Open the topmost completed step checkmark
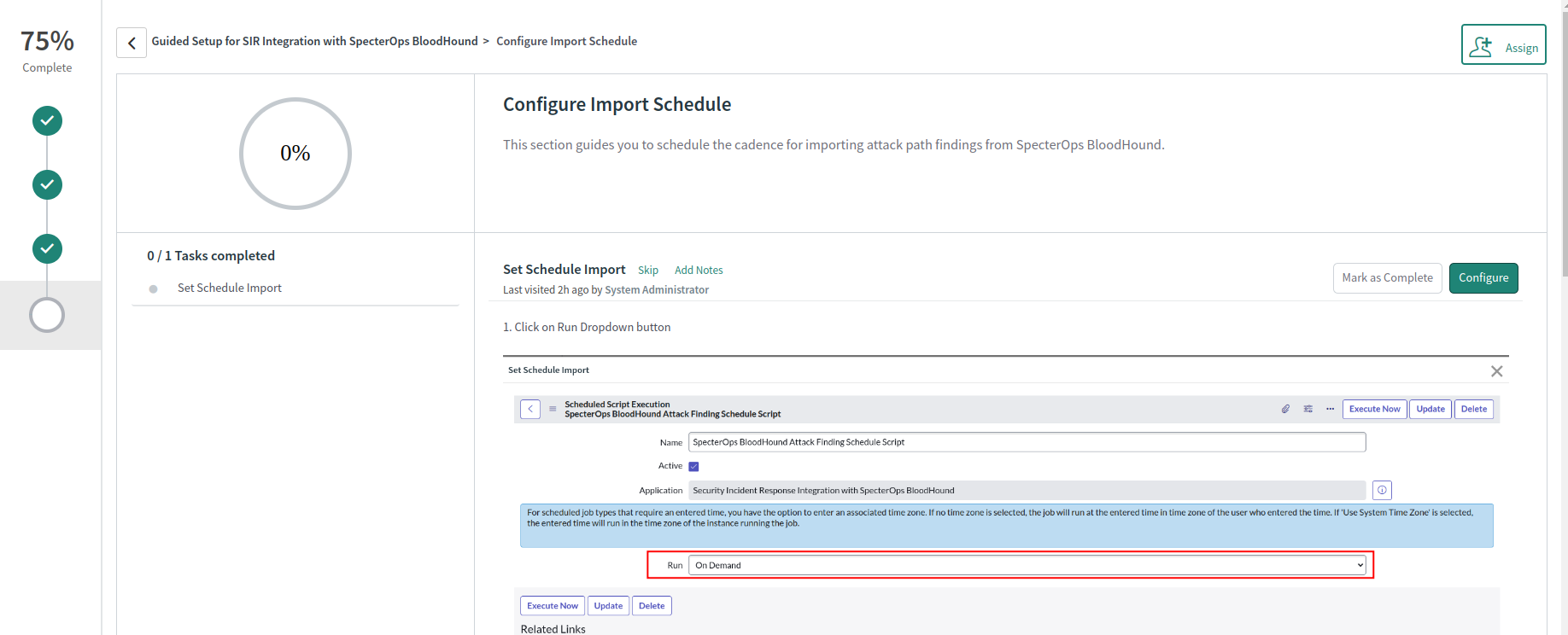The image size is (1568, 635). (47, 121)
